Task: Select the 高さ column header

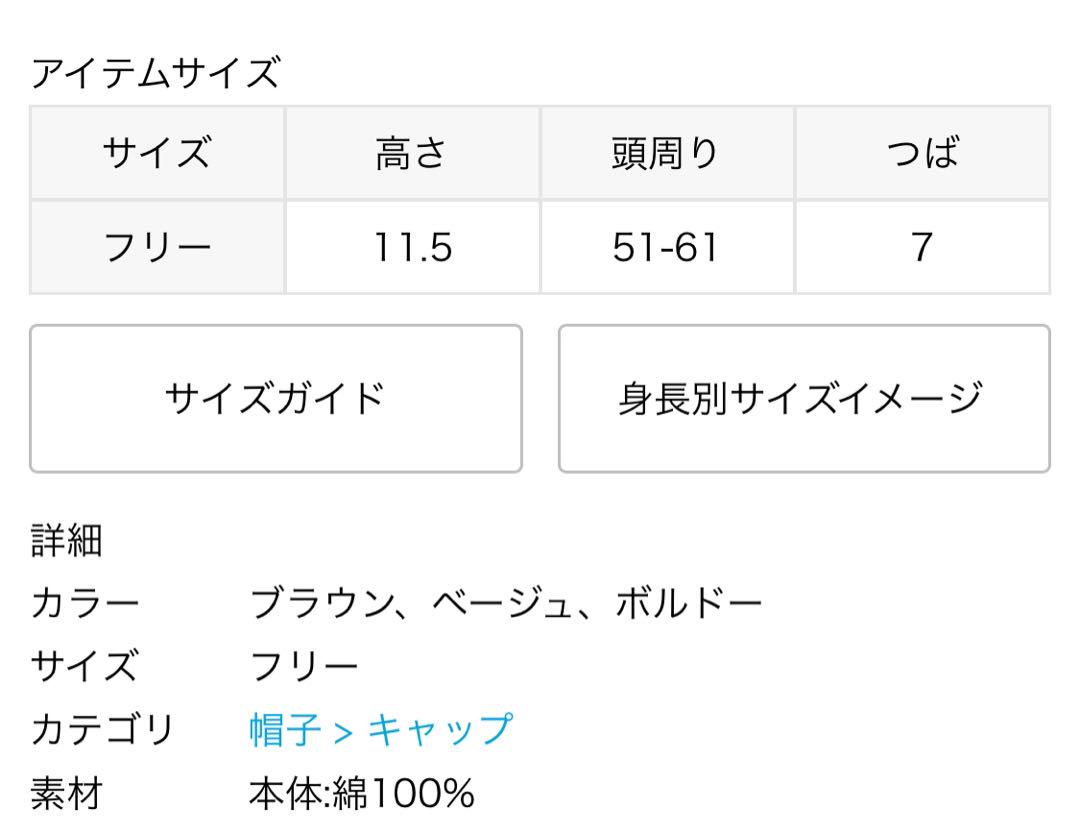Action: 412,153
